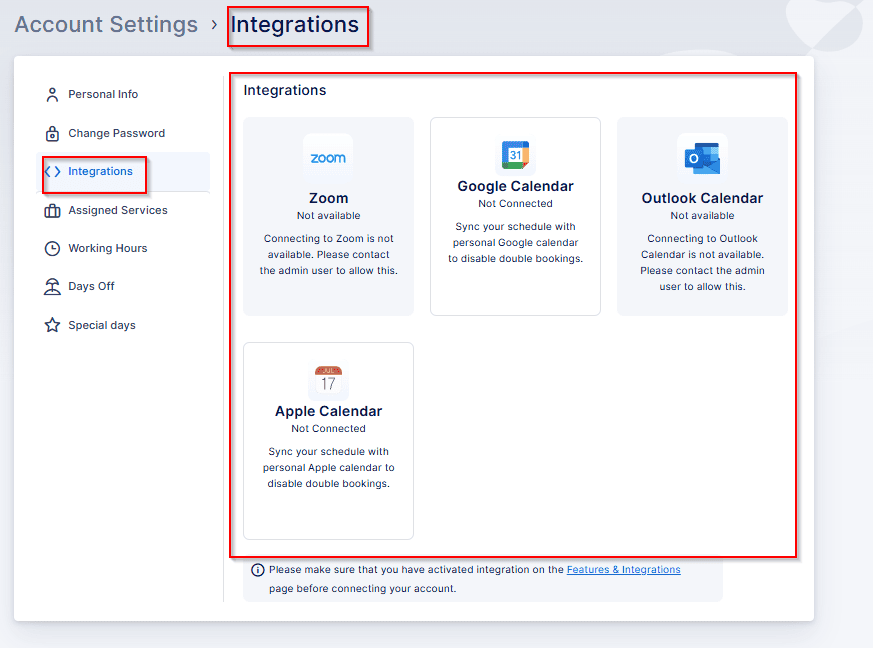Click the Zoom logo icon
Screen dimensions: 873x648
pyautogui.click(x=328, y=158)
